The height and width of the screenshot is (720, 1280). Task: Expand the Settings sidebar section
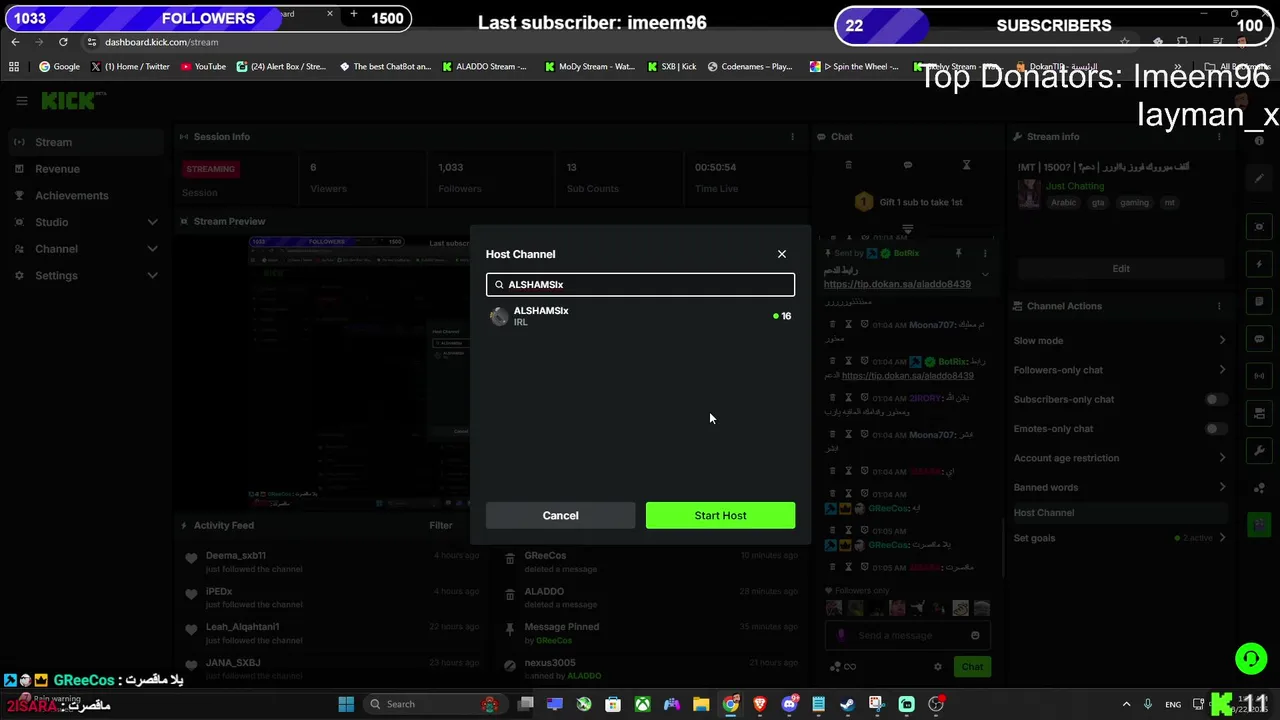point(85,275)
